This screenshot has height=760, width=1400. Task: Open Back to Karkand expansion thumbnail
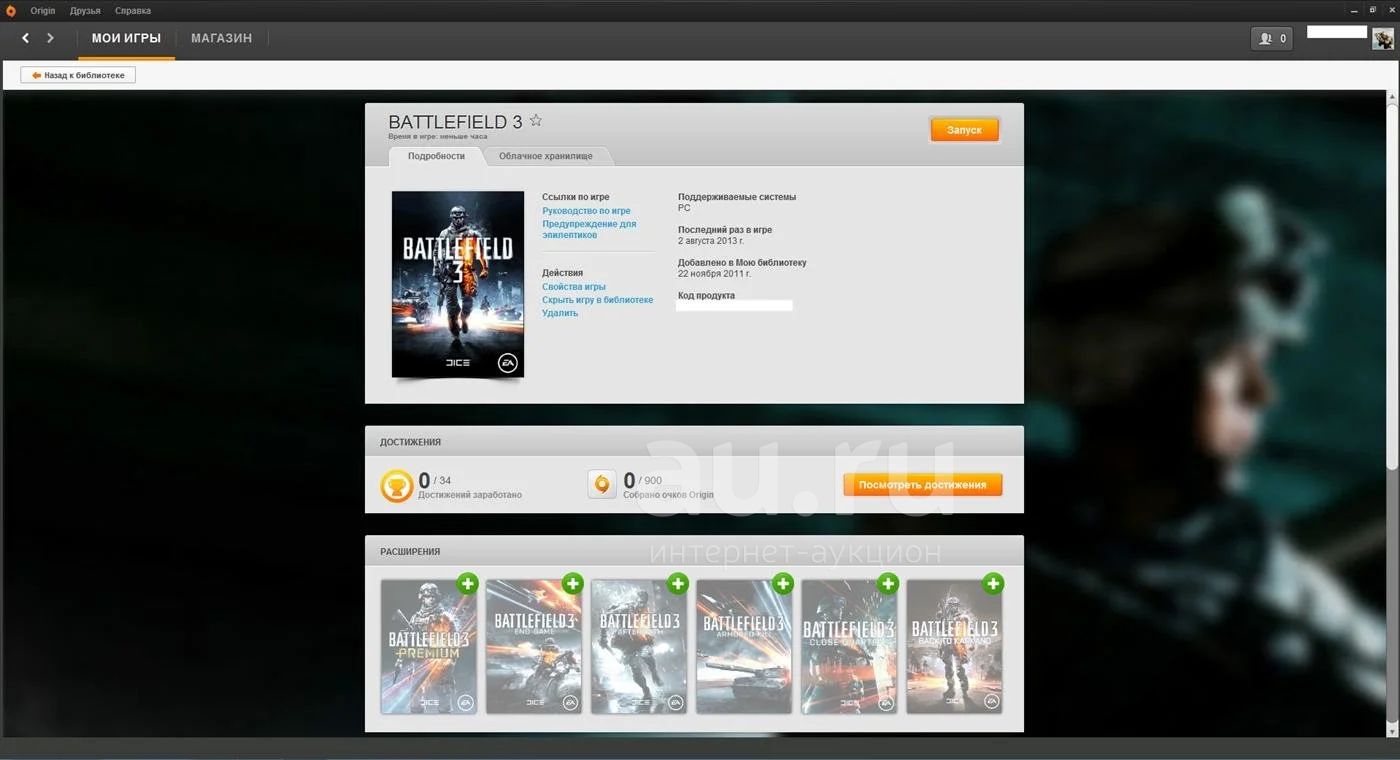(954, 647)
